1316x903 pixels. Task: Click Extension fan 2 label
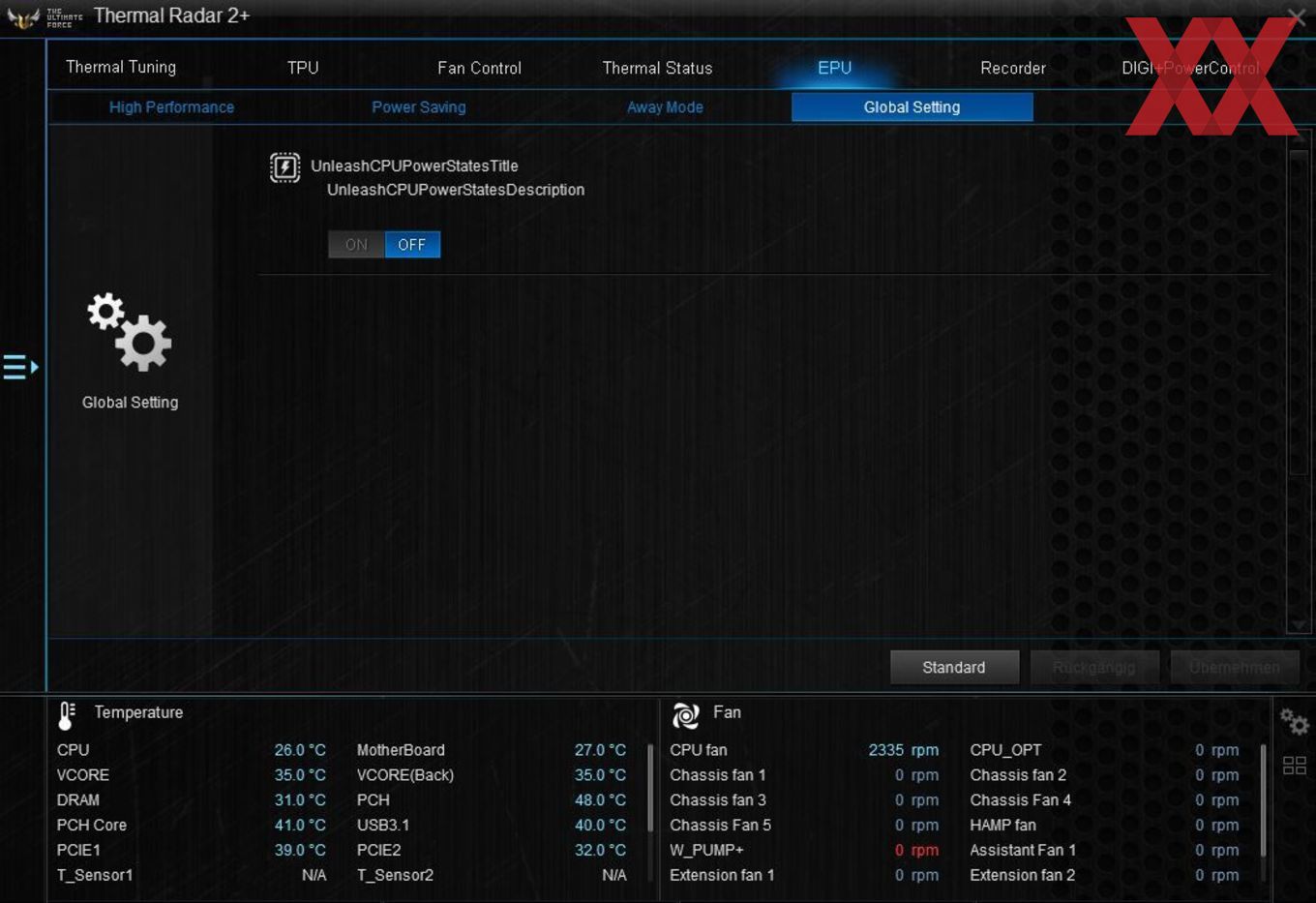tap(1023, 875)
